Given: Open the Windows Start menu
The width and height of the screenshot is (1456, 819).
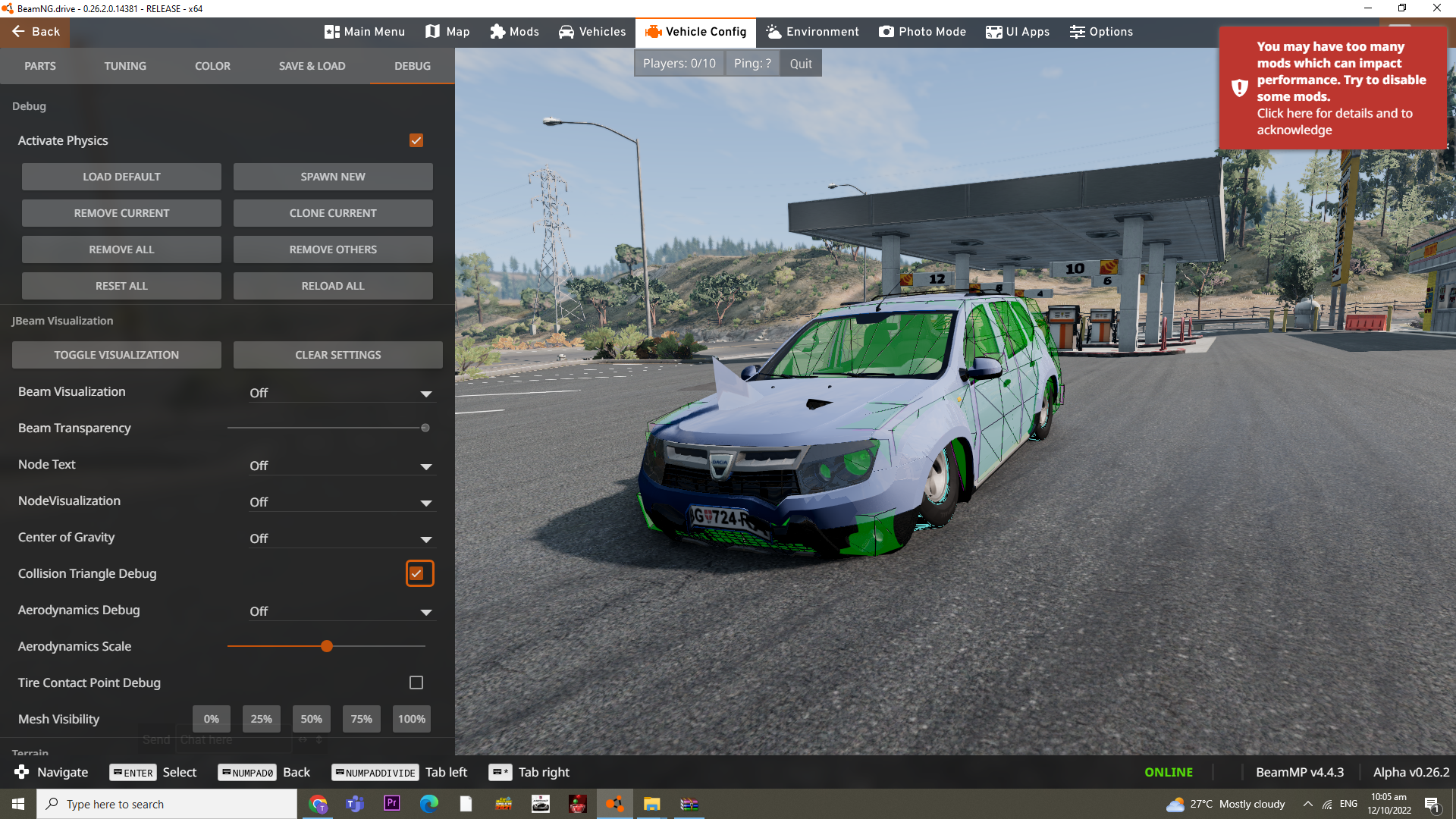Looking at the screenshot, I should 18,804.
